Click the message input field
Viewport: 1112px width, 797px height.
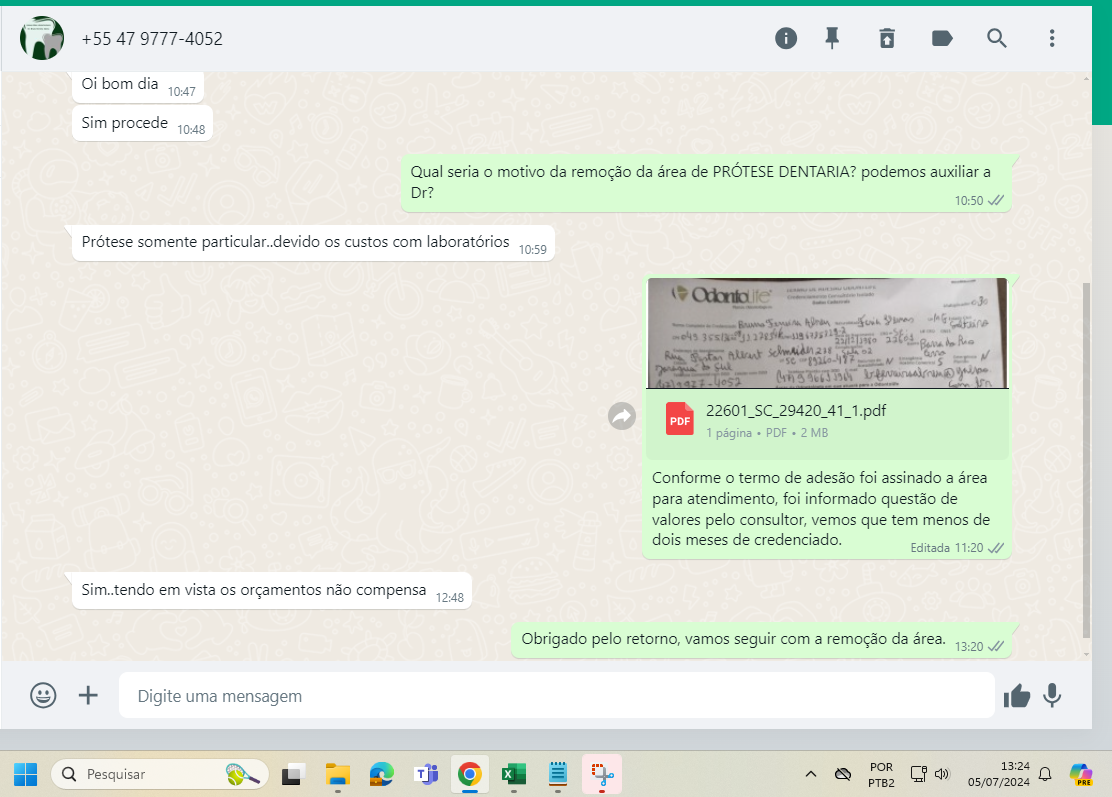pyautogui.click(x=555, y=695)
